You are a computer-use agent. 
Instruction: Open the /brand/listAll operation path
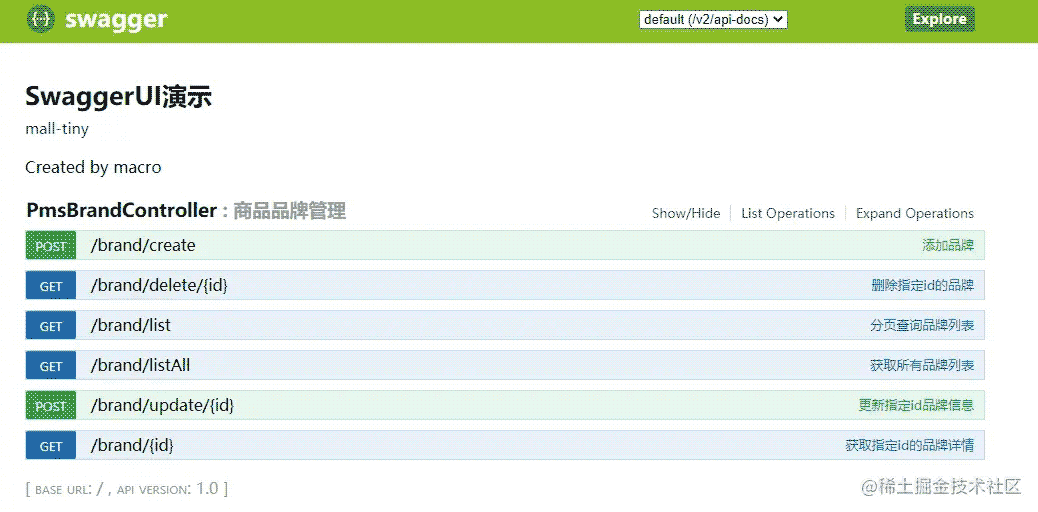point(140,366)
